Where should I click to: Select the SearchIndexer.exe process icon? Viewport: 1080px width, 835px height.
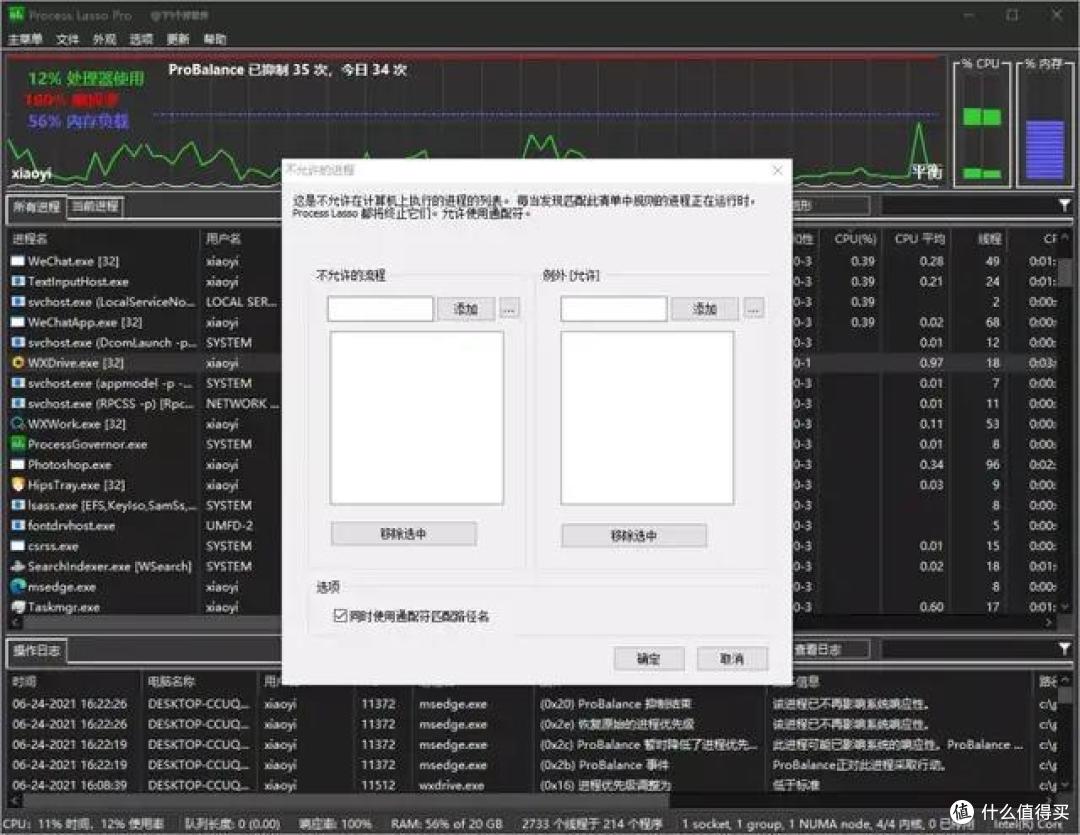click(18, 566)
